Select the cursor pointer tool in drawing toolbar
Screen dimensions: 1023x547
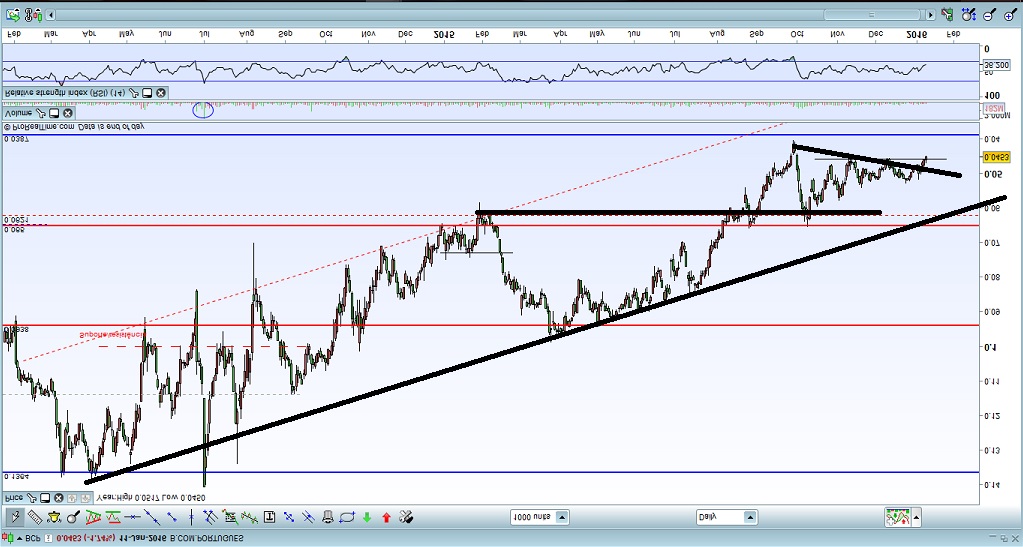[14, 518]
